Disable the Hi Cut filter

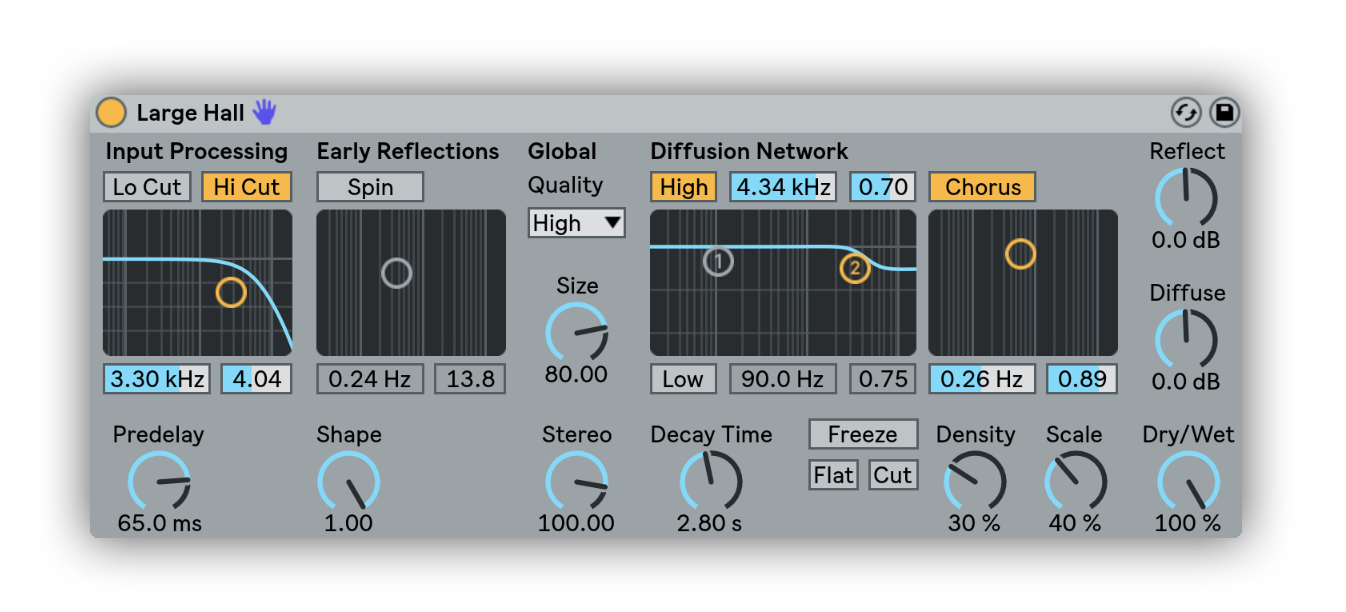pyautogui.click(x=247, y=187)
